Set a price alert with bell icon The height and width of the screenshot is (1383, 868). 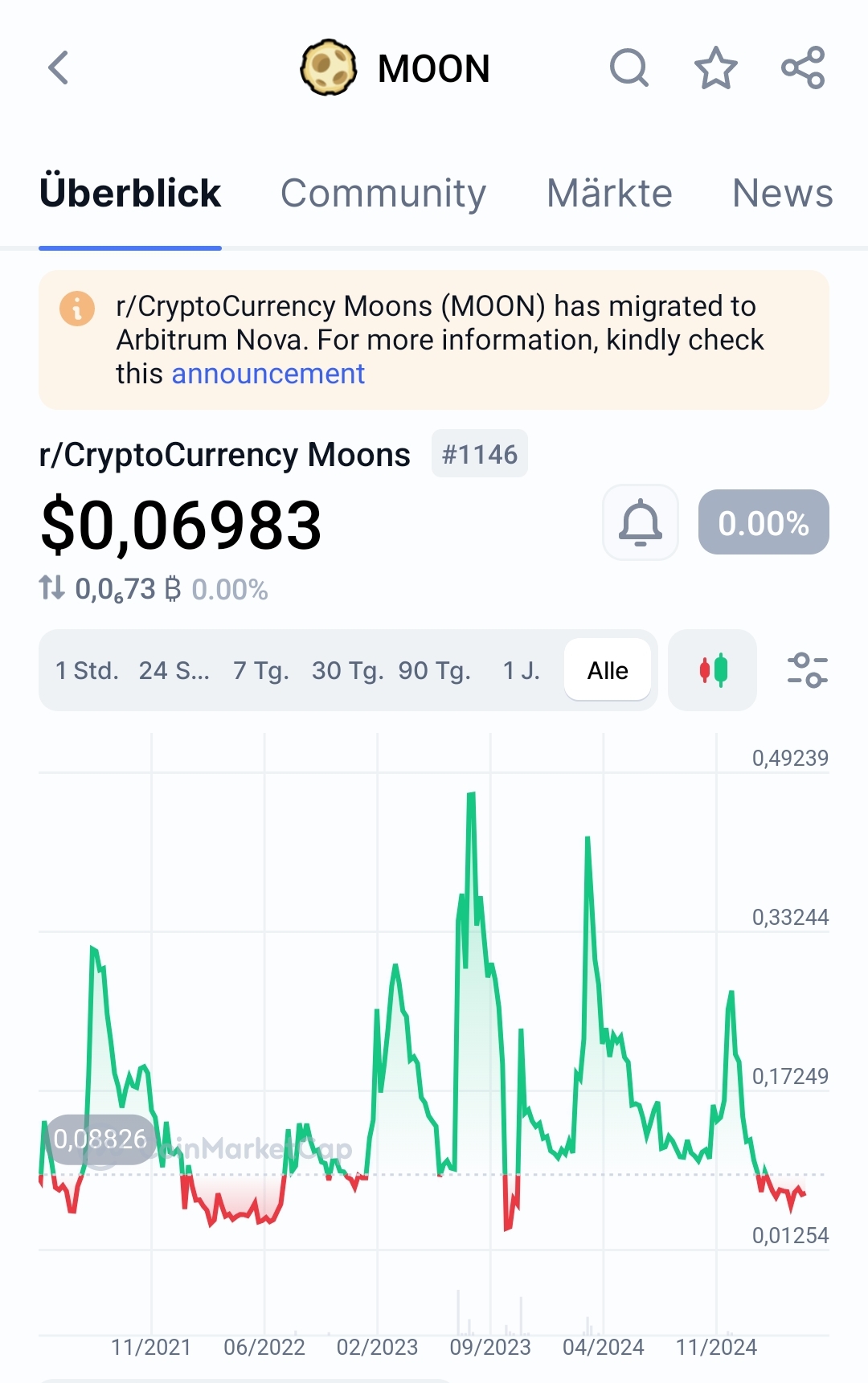(x=641, y=522)
